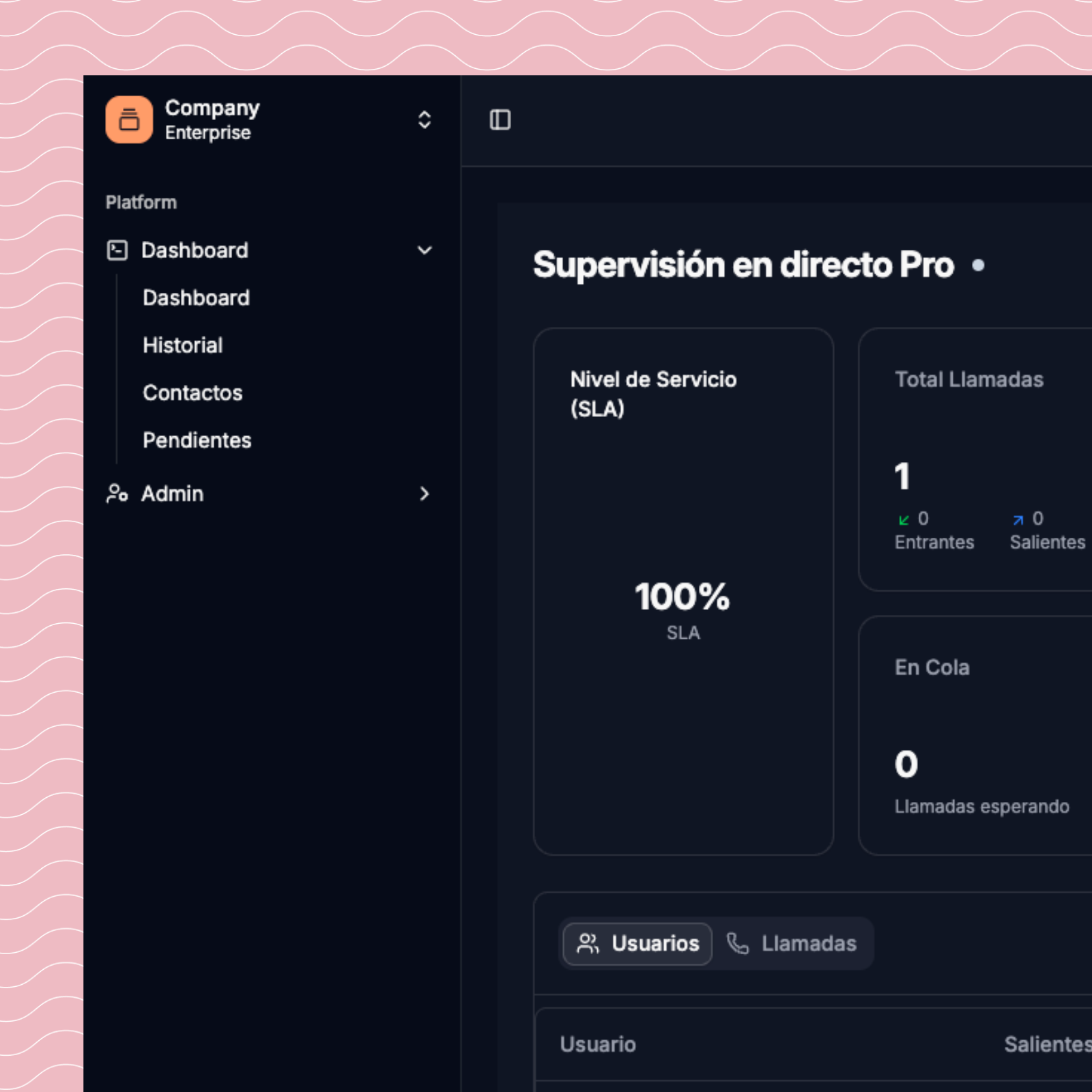Switch to the Usuarios tab
Image resolution: width=1092 pixels, height=1092 pixels.
pos(637,944)
